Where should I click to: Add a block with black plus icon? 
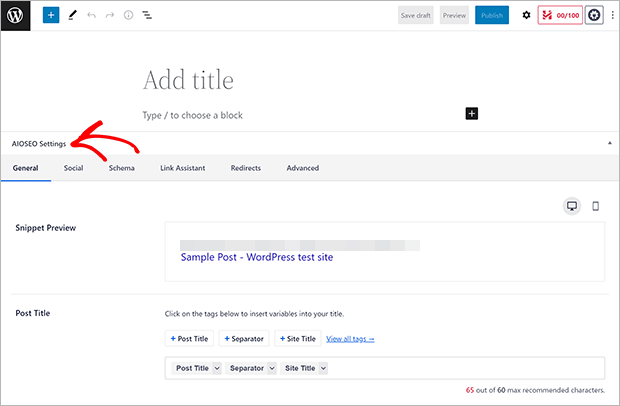(x=472, y=114)
